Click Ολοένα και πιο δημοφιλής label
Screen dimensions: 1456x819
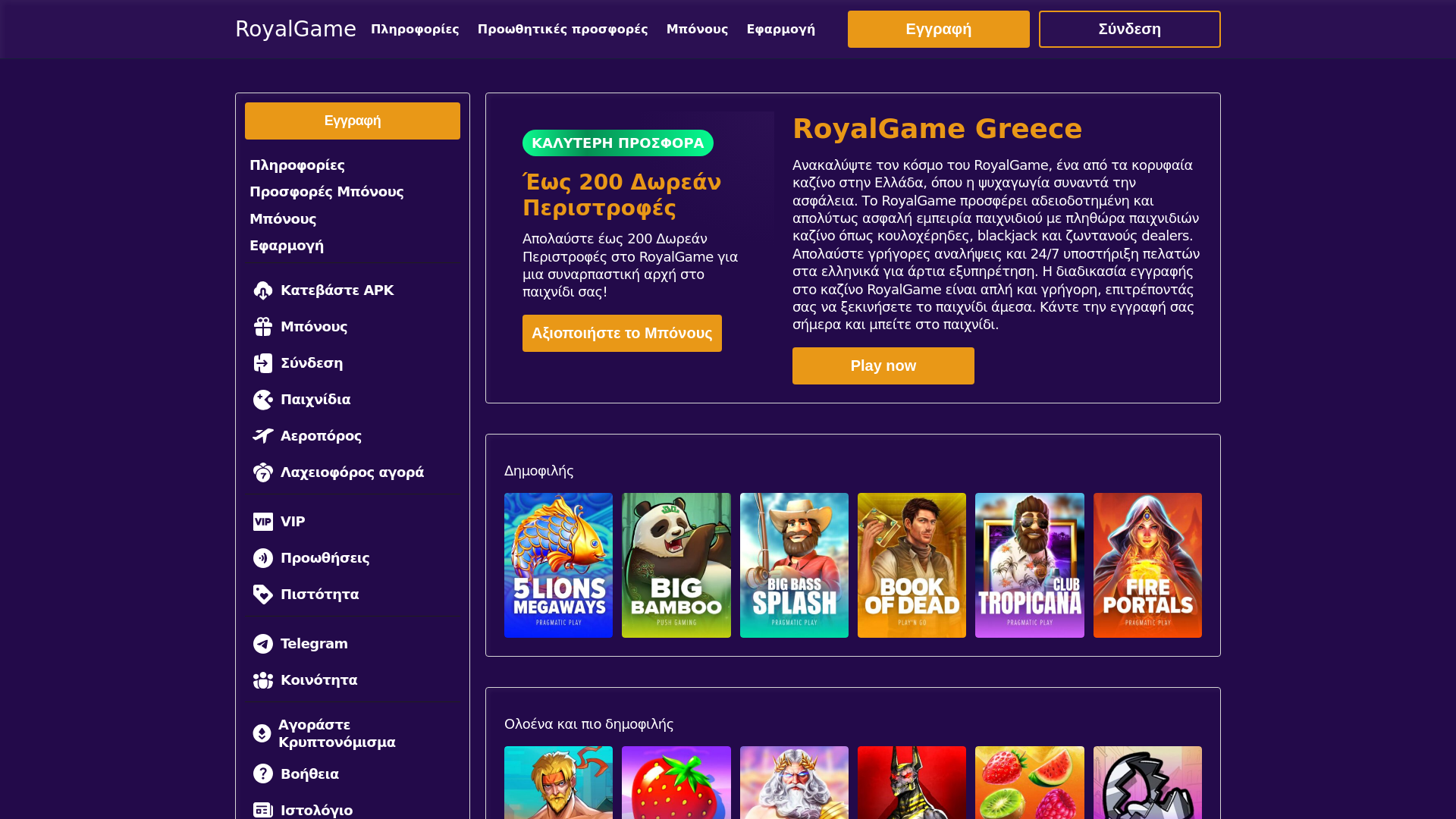[x=588, y=724]
